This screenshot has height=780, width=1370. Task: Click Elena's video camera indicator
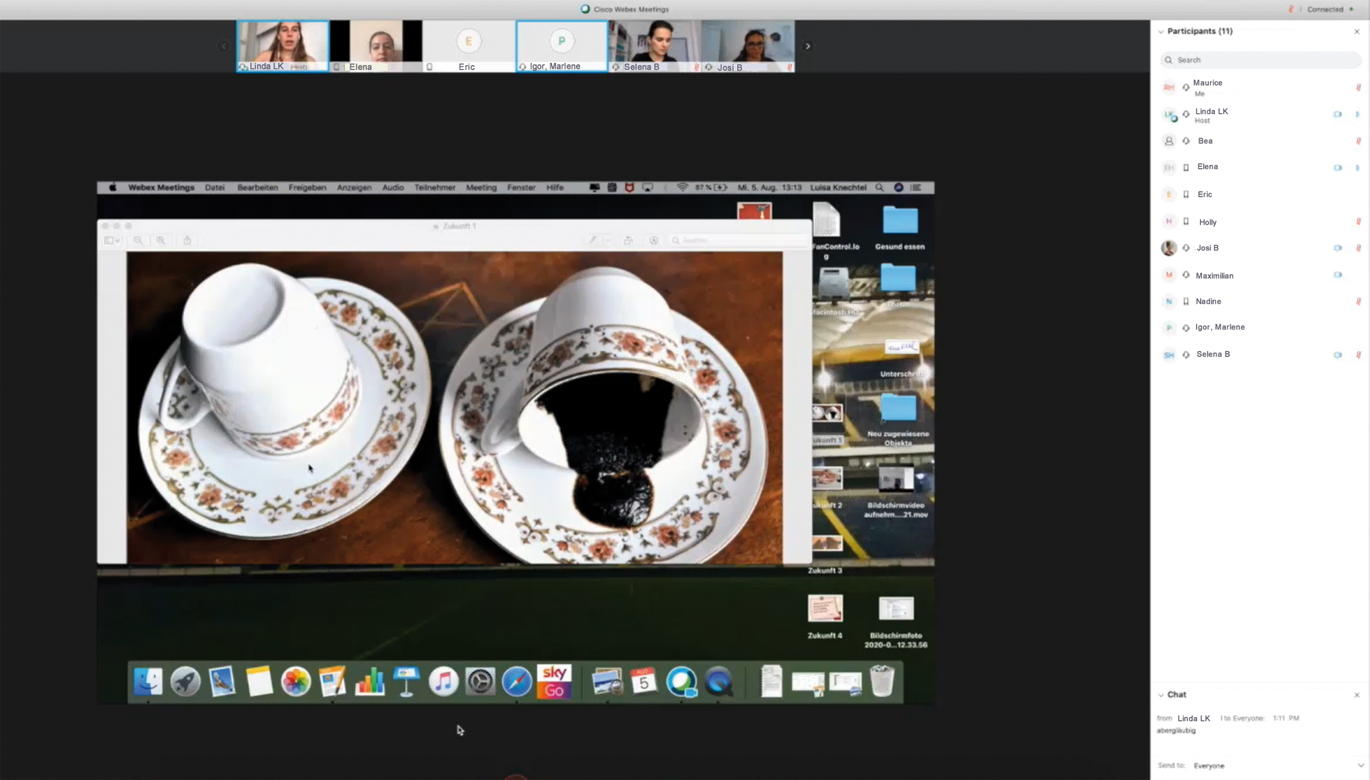(1337, 168)
